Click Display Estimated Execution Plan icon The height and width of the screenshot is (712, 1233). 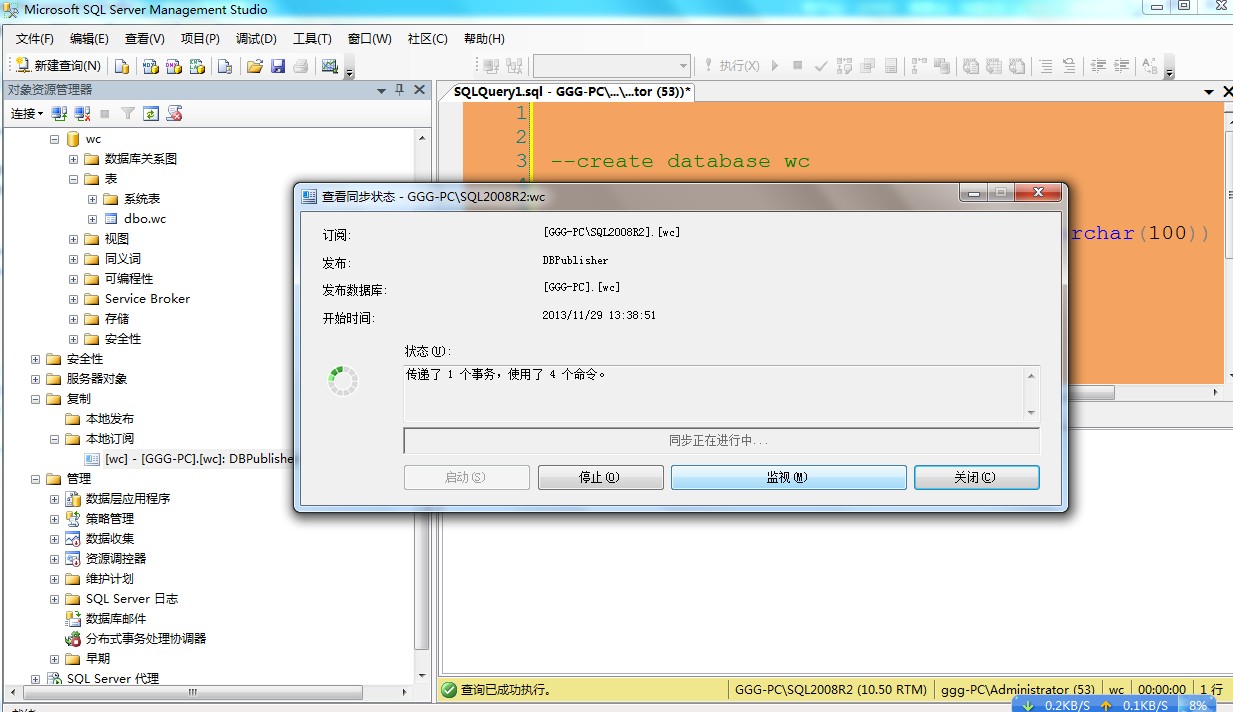pyautogui.click(x=844, y=66)
